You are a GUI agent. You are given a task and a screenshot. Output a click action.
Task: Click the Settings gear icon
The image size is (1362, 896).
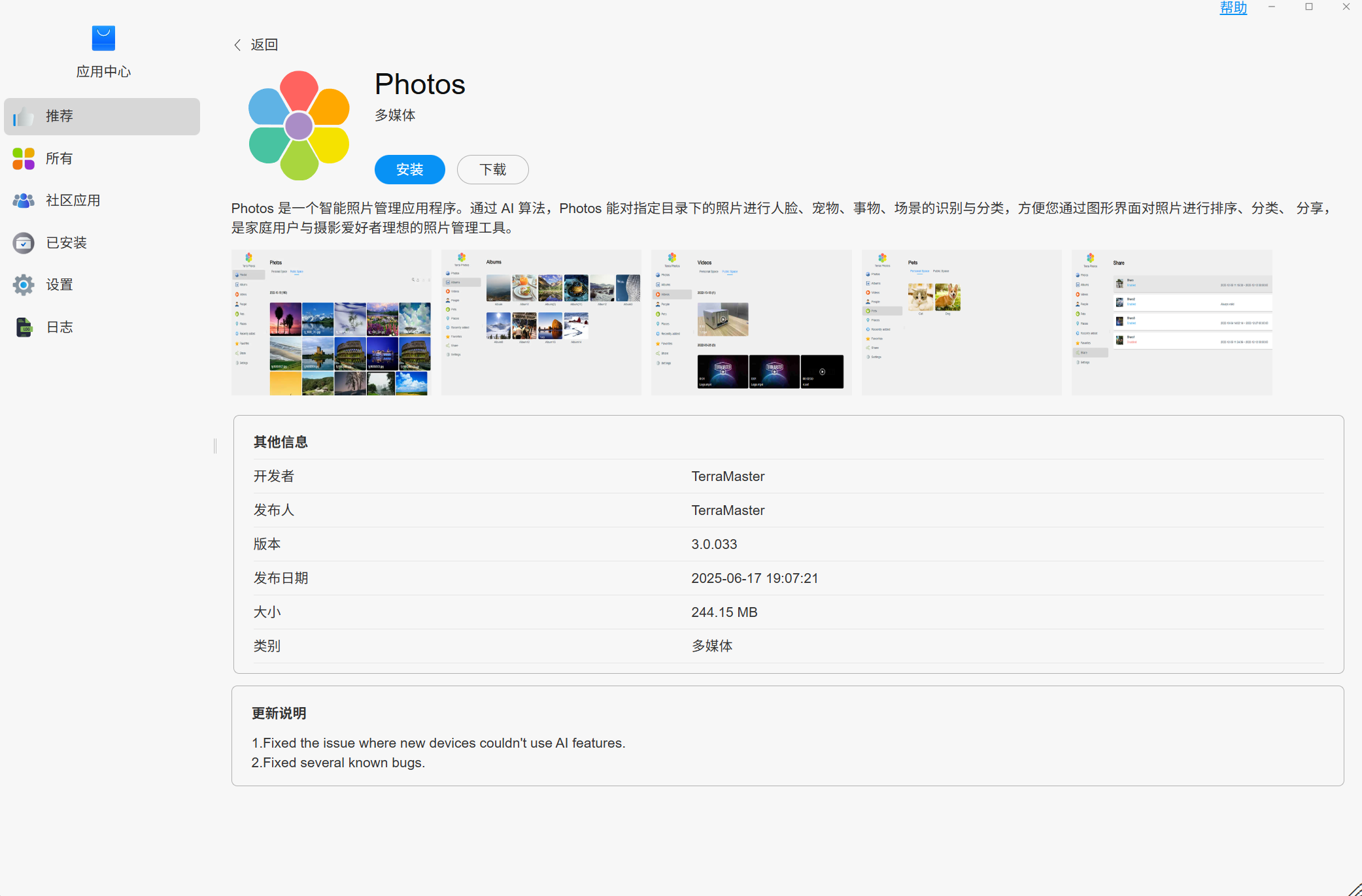click(x=24, y=285)
